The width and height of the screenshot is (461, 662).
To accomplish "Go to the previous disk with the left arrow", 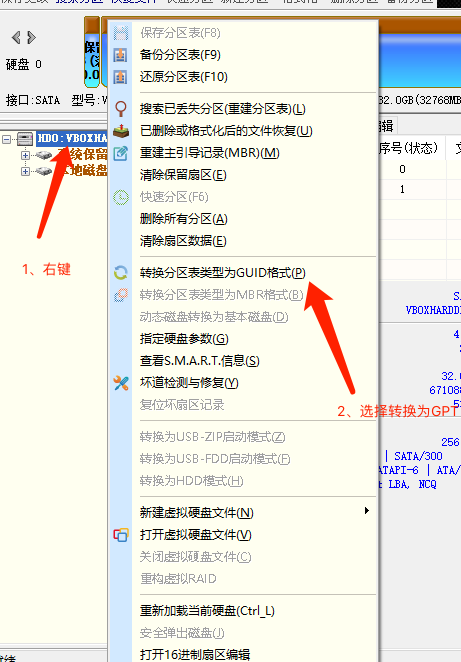I will pos(16,38).
